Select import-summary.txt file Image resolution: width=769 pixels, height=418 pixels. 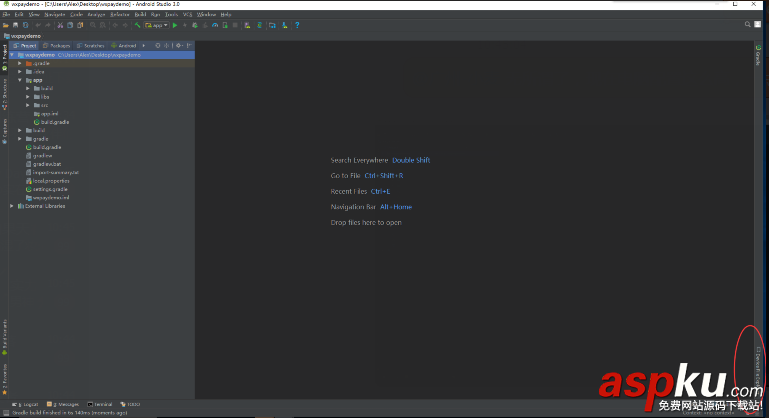[x=52, y=173]
